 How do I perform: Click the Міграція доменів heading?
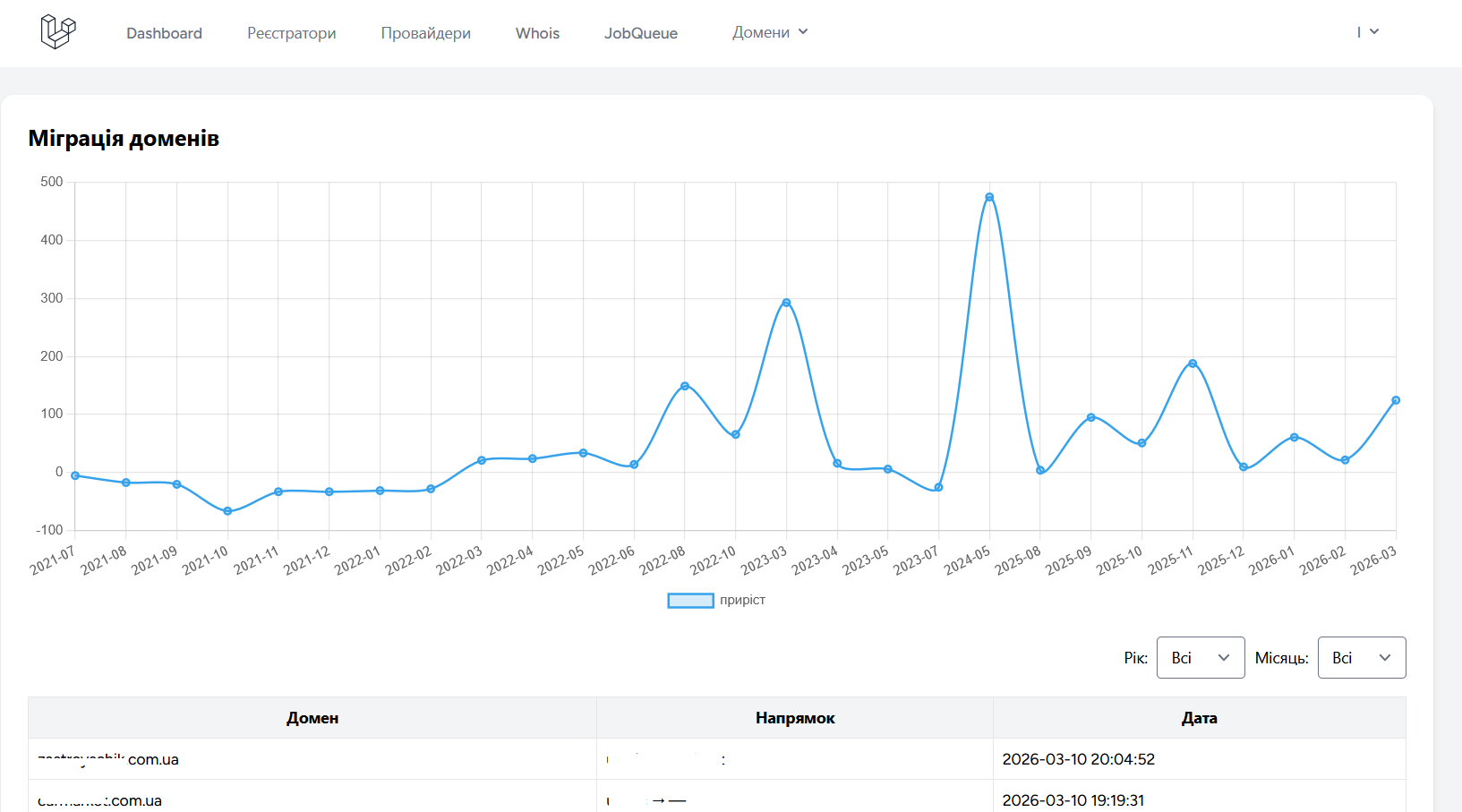coord(124,139)
